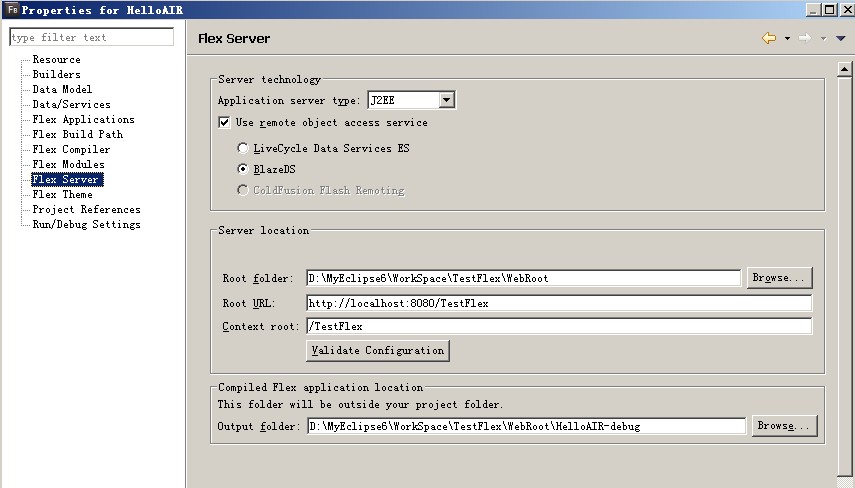
Task: Open Flex Compiler properties page
Action: click(x=71, y=149)
